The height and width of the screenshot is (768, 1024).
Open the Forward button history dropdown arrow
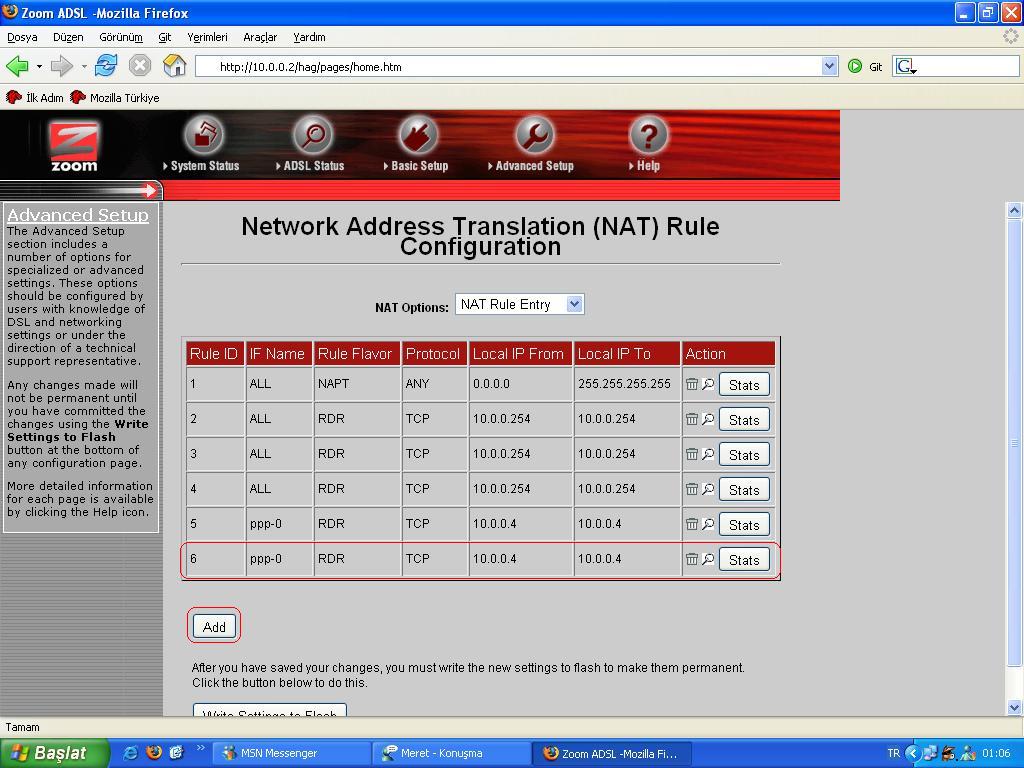pos(84,67)
